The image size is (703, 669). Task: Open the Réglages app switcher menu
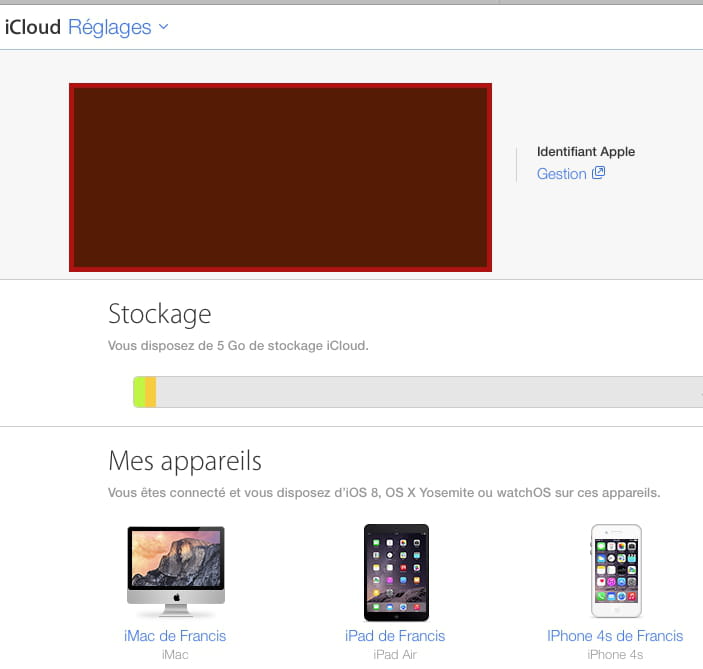coord(118,27)
